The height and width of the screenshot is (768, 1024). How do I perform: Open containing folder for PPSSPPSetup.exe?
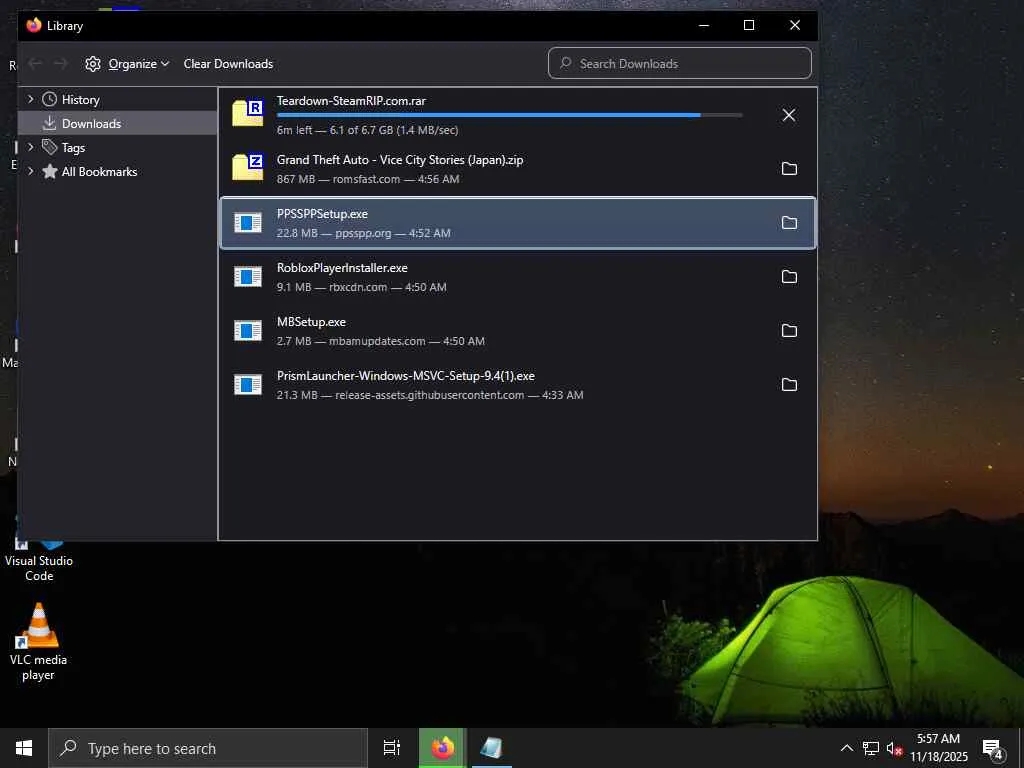789,223
